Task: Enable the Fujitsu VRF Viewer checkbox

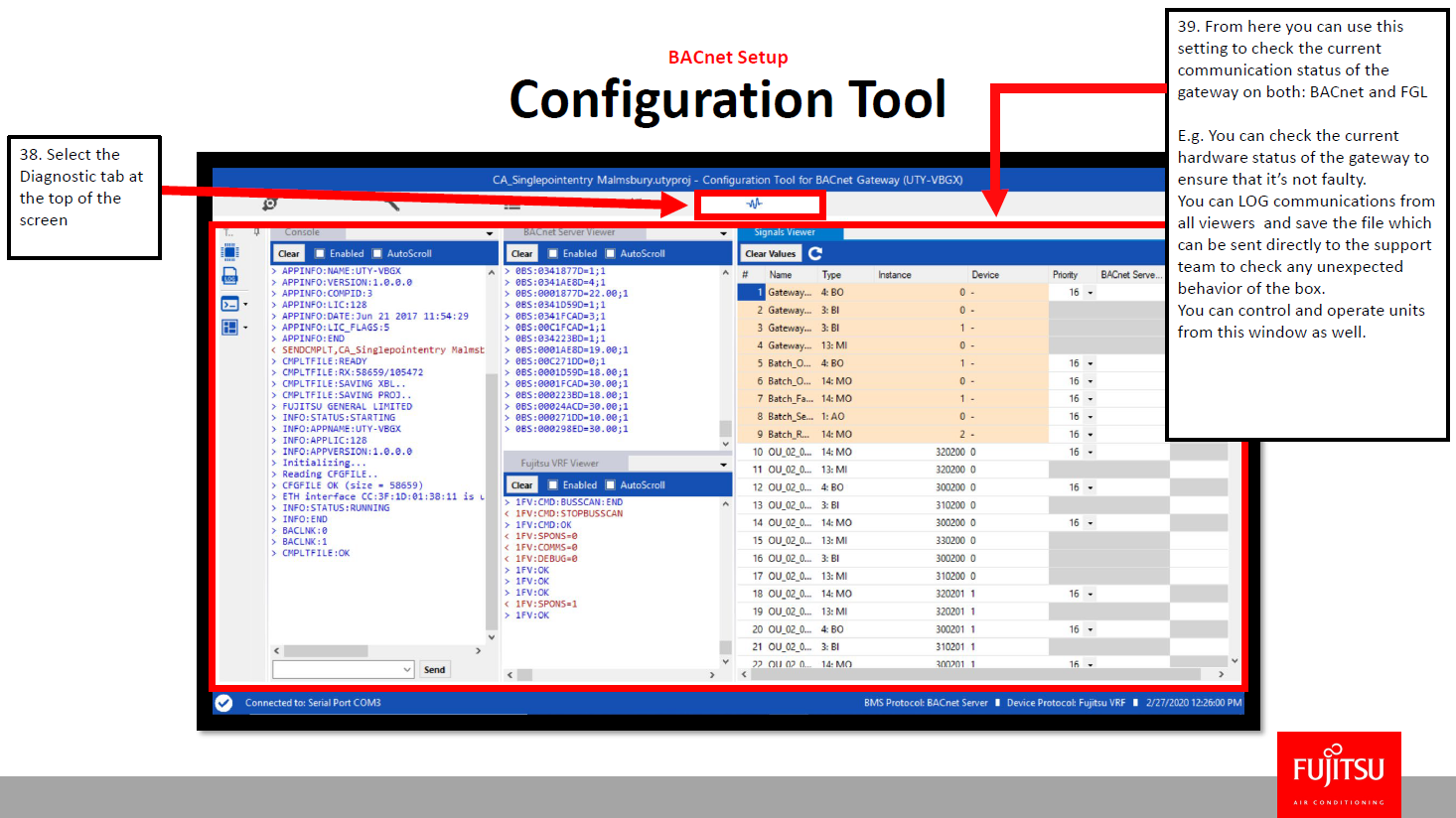Action: pos(553,485)
